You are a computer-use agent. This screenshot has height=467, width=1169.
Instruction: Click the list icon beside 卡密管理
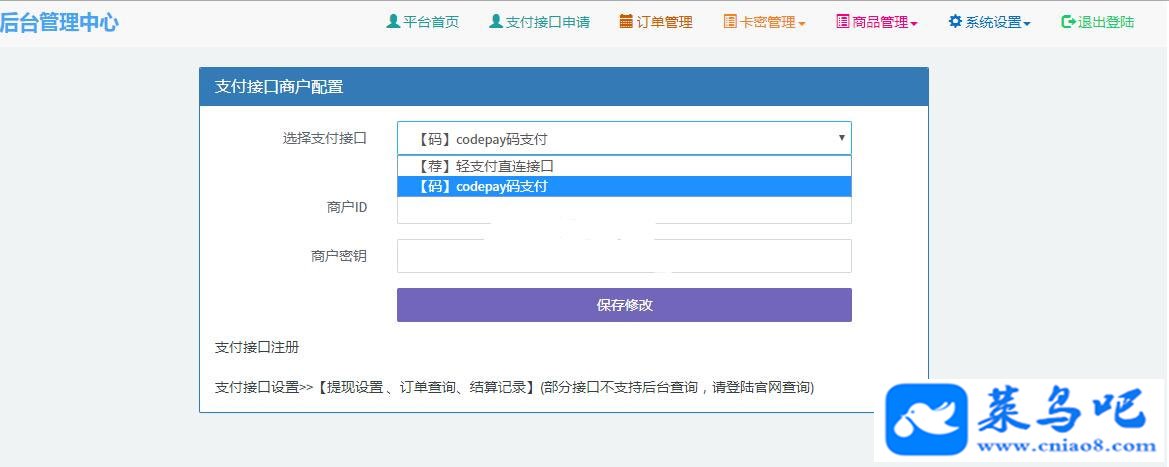point(730,22)
